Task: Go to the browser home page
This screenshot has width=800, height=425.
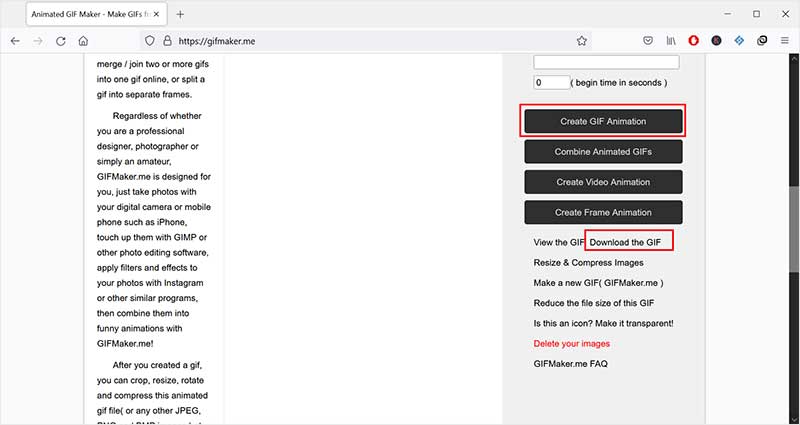Action: [84, 41]
